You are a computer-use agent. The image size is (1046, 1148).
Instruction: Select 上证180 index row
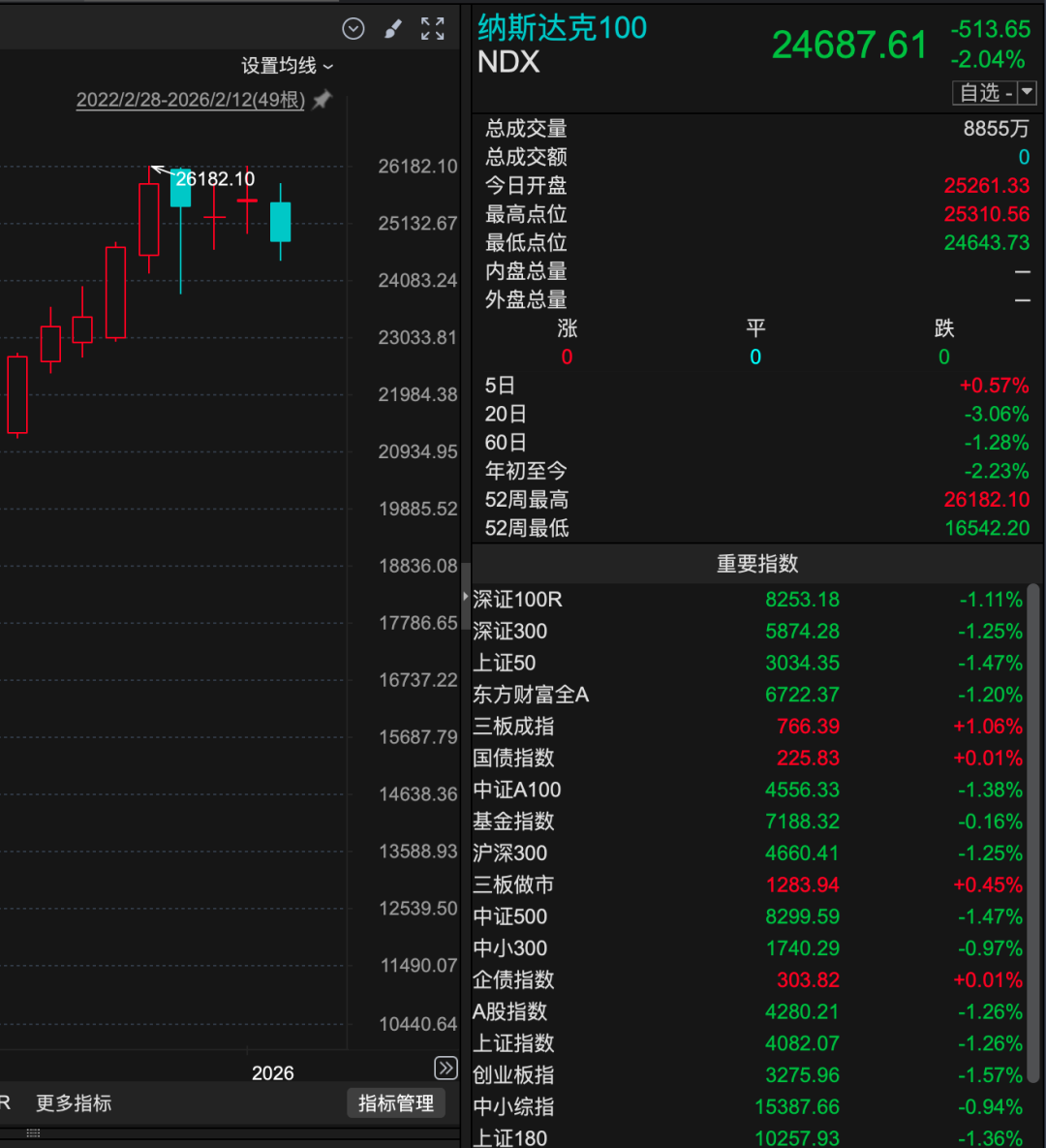[x=748, y=1137]
